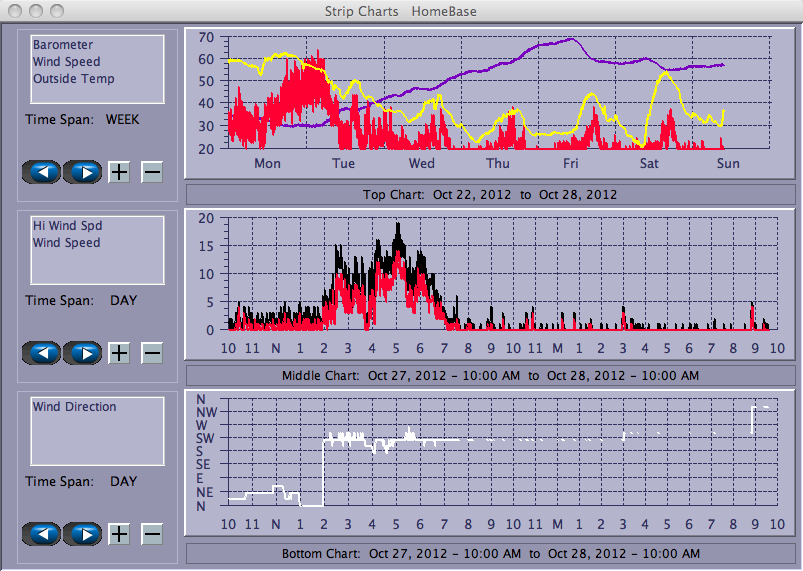Click the top chart's back arrow button

point(41,172)
